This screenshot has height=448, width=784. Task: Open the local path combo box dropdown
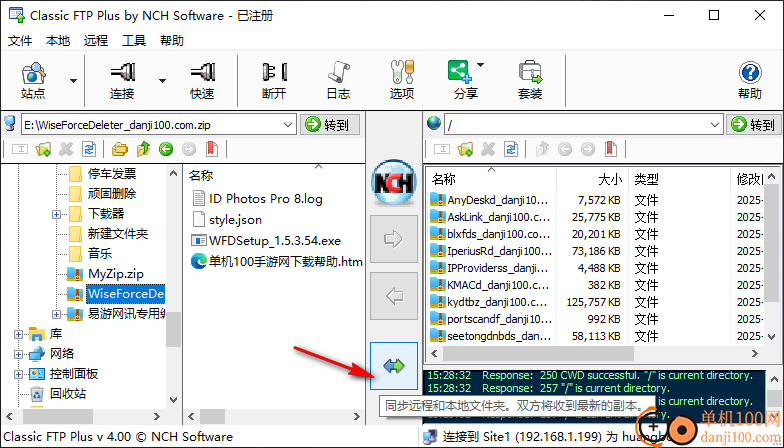(288, 125)
